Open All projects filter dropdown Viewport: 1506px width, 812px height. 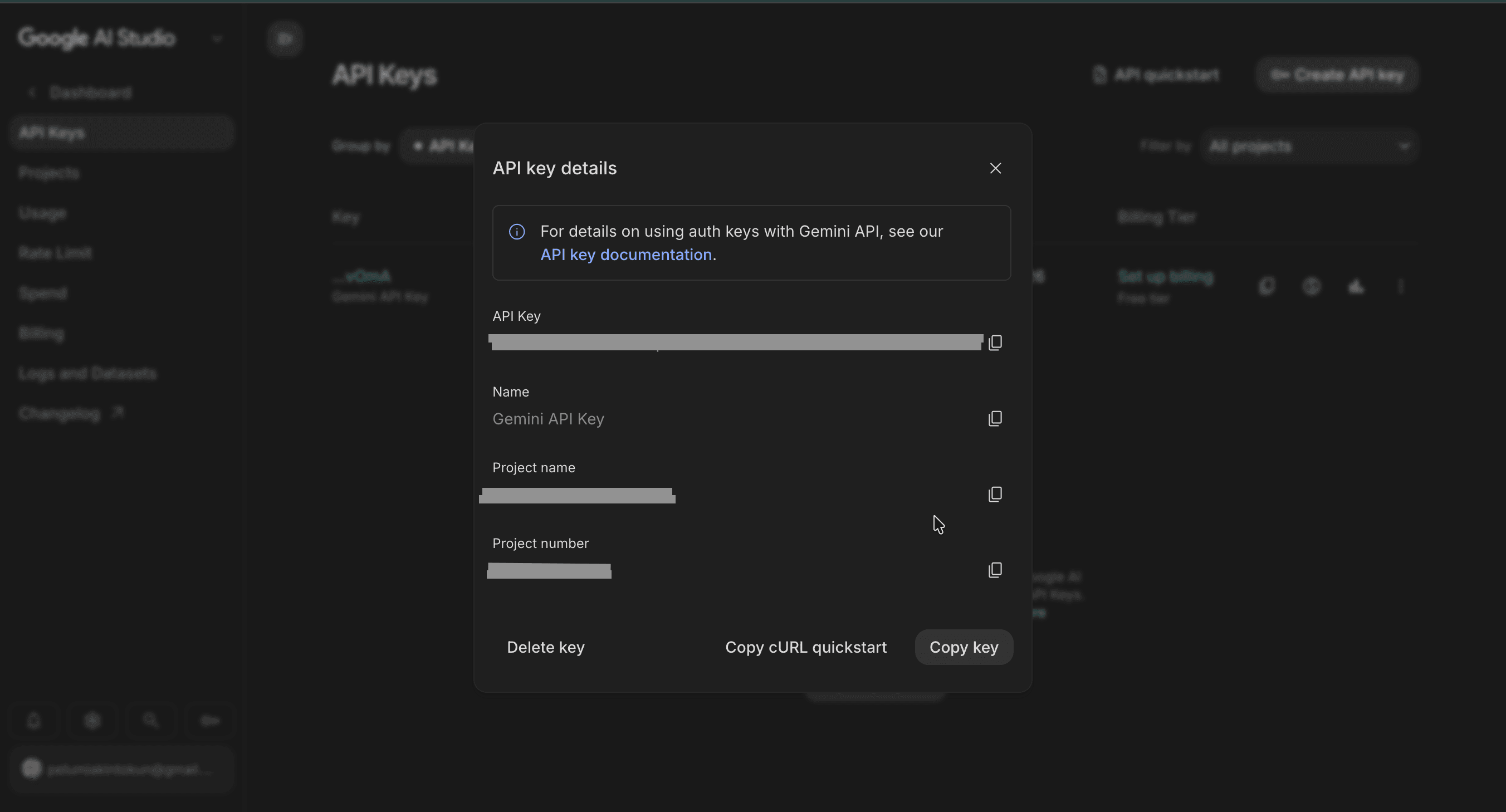[1309, 145]
